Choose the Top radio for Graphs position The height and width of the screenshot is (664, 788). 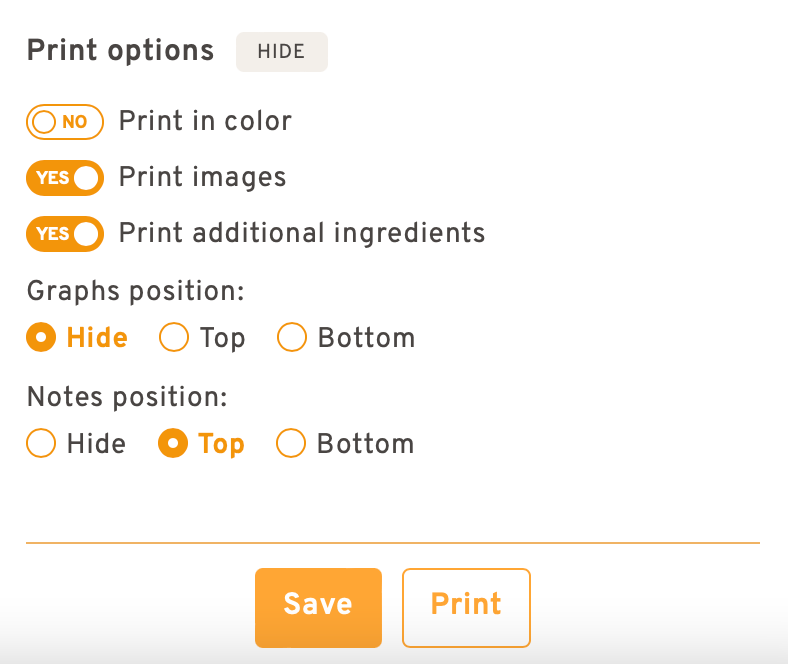coord(174,338)
